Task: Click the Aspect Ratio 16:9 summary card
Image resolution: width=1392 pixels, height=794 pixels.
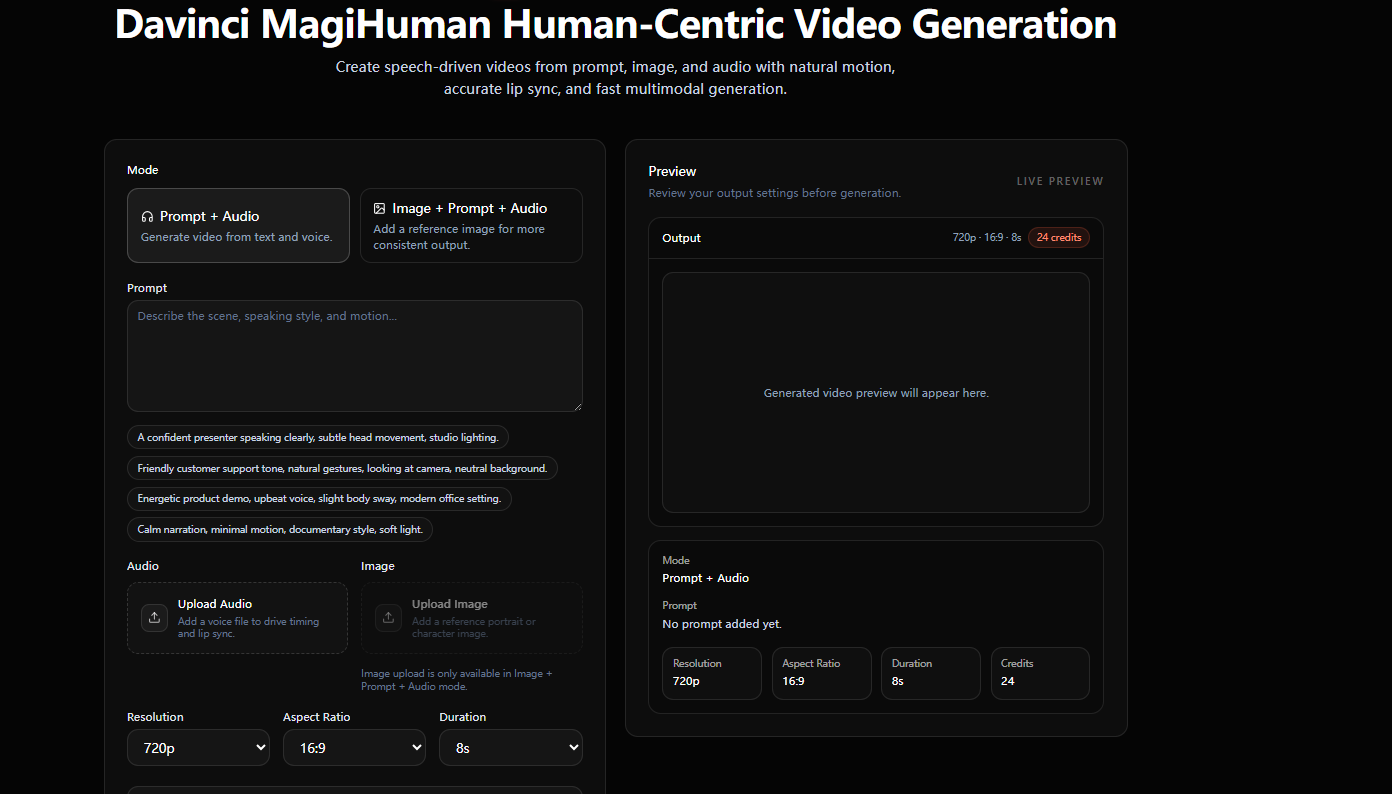Action: [x=821, y=673]
